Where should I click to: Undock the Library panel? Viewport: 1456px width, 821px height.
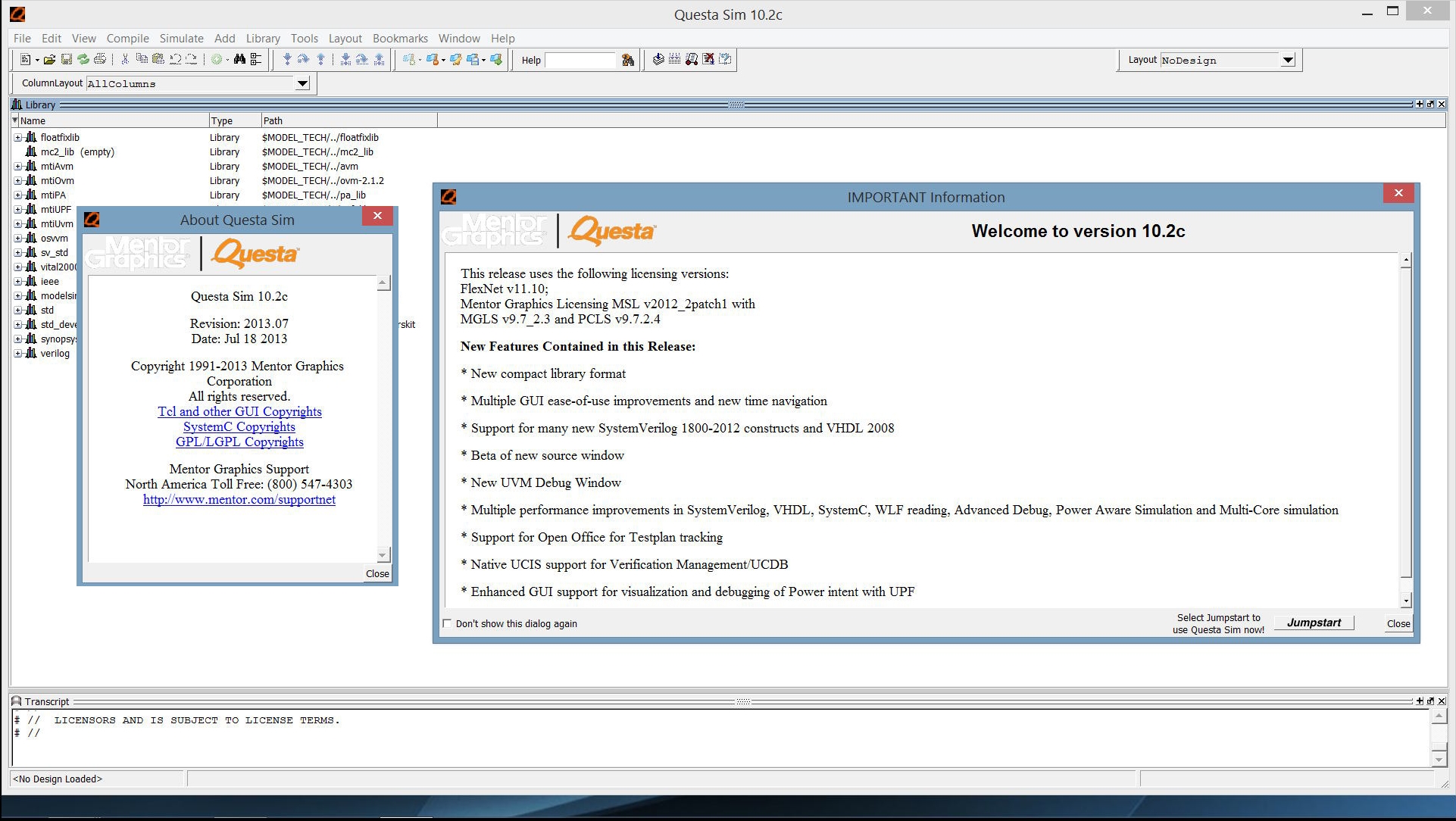point(1430,105)
